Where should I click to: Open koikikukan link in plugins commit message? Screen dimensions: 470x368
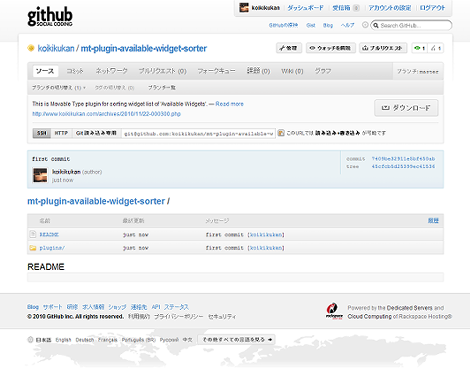pyautogui.click(x=266, y=248)
